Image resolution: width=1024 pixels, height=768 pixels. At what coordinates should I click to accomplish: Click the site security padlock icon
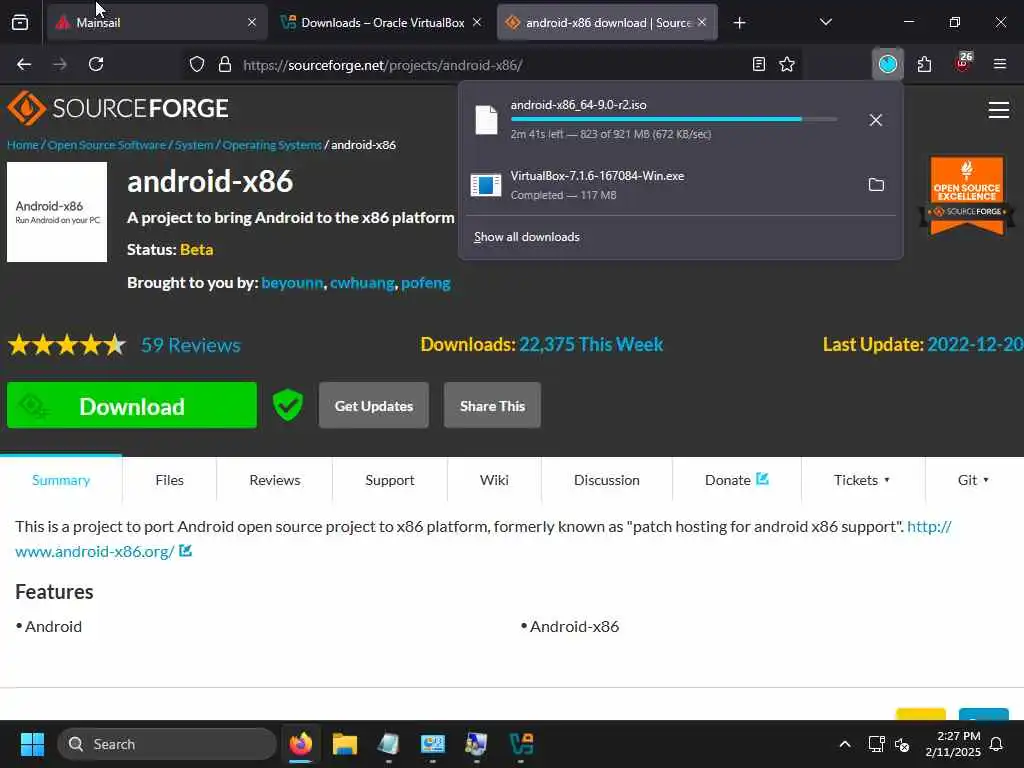pos(225,65)
